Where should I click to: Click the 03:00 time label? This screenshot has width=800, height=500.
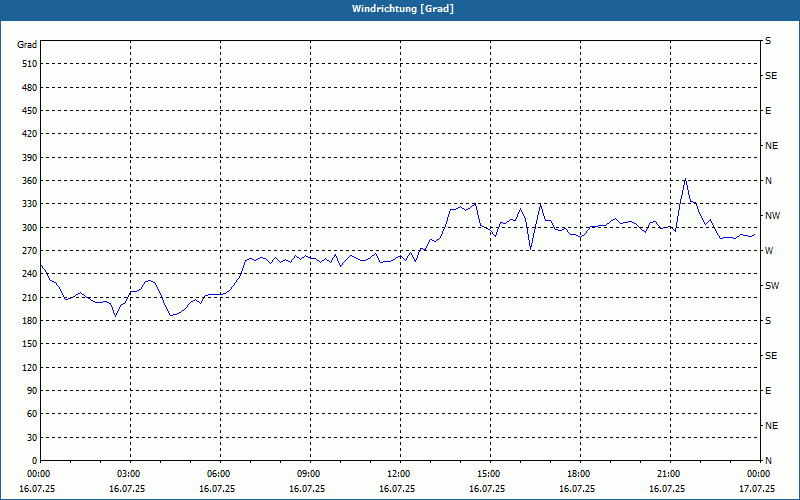coord(130,474)
